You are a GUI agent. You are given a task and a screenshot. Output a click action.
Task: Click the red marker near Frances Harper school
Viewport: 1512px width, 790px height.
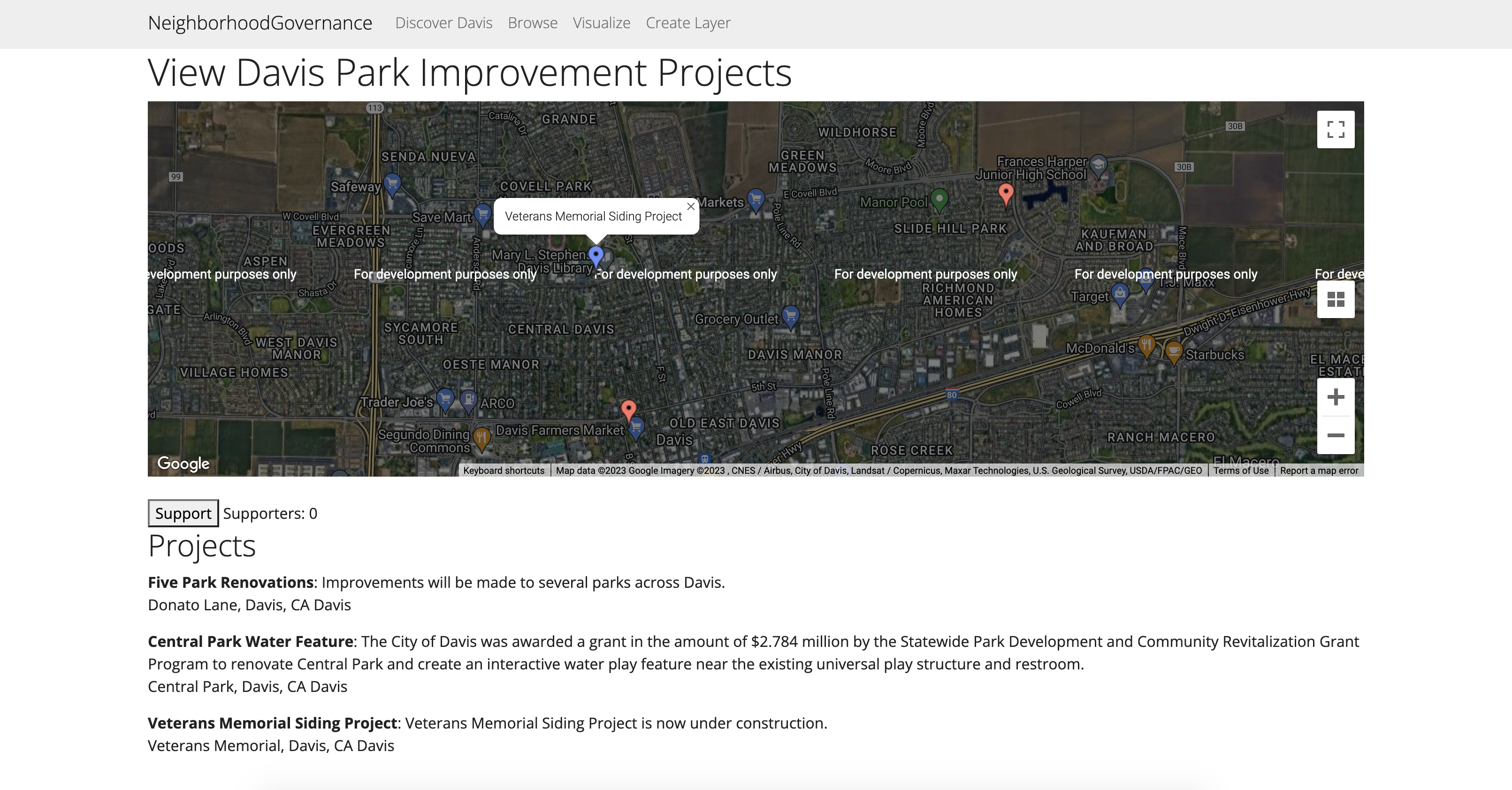(1006, 193)
